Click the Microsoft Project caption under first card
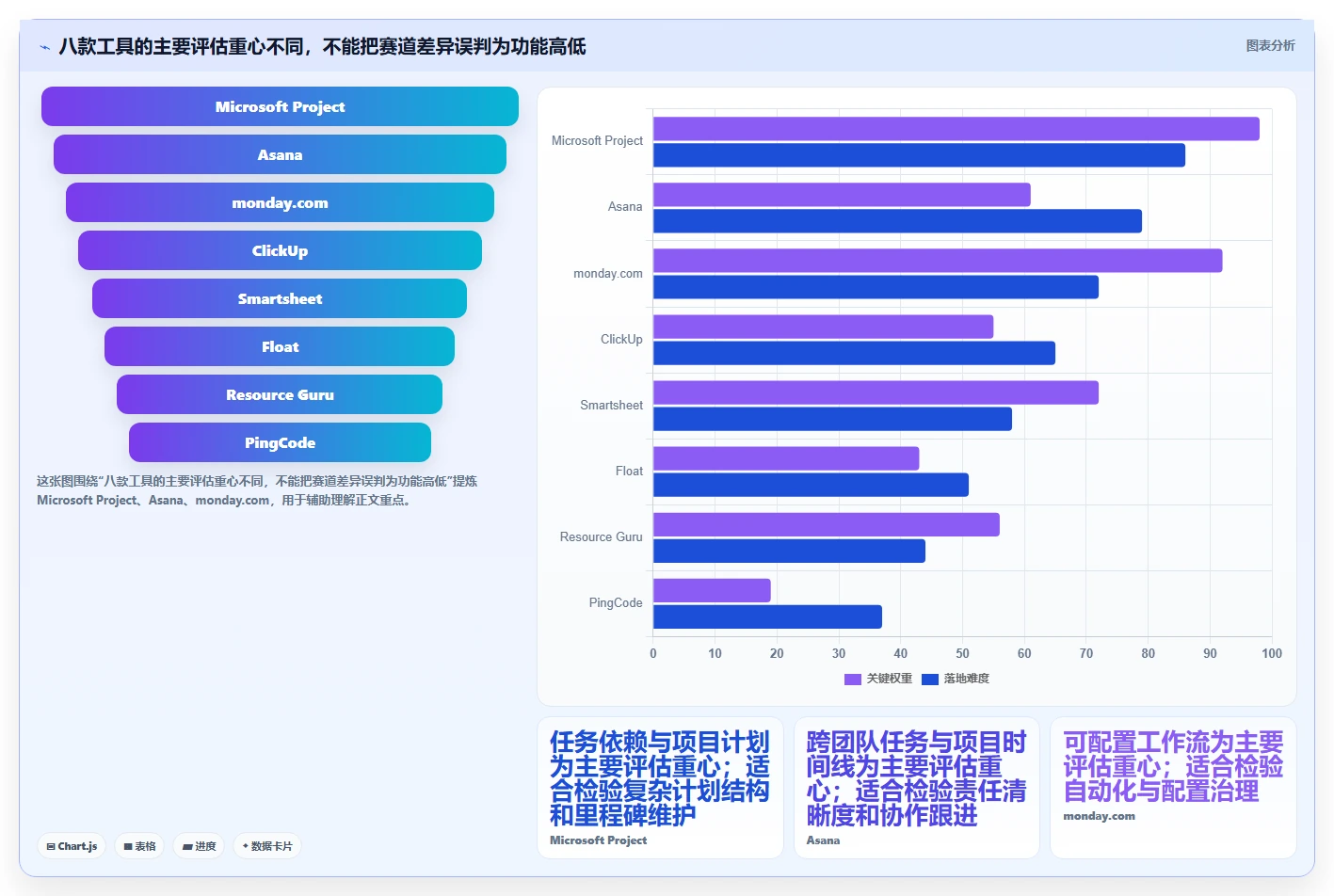The image size is (1334, 896). pyautogui.click(x=598, y=840)
